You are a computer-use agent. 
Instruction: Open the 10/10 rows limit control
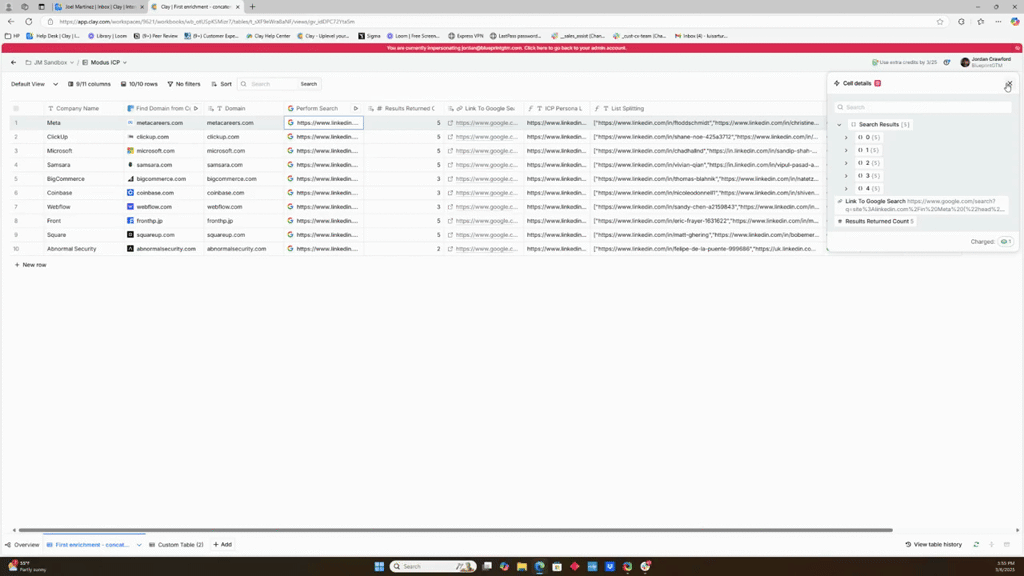(x=139, y=84)
